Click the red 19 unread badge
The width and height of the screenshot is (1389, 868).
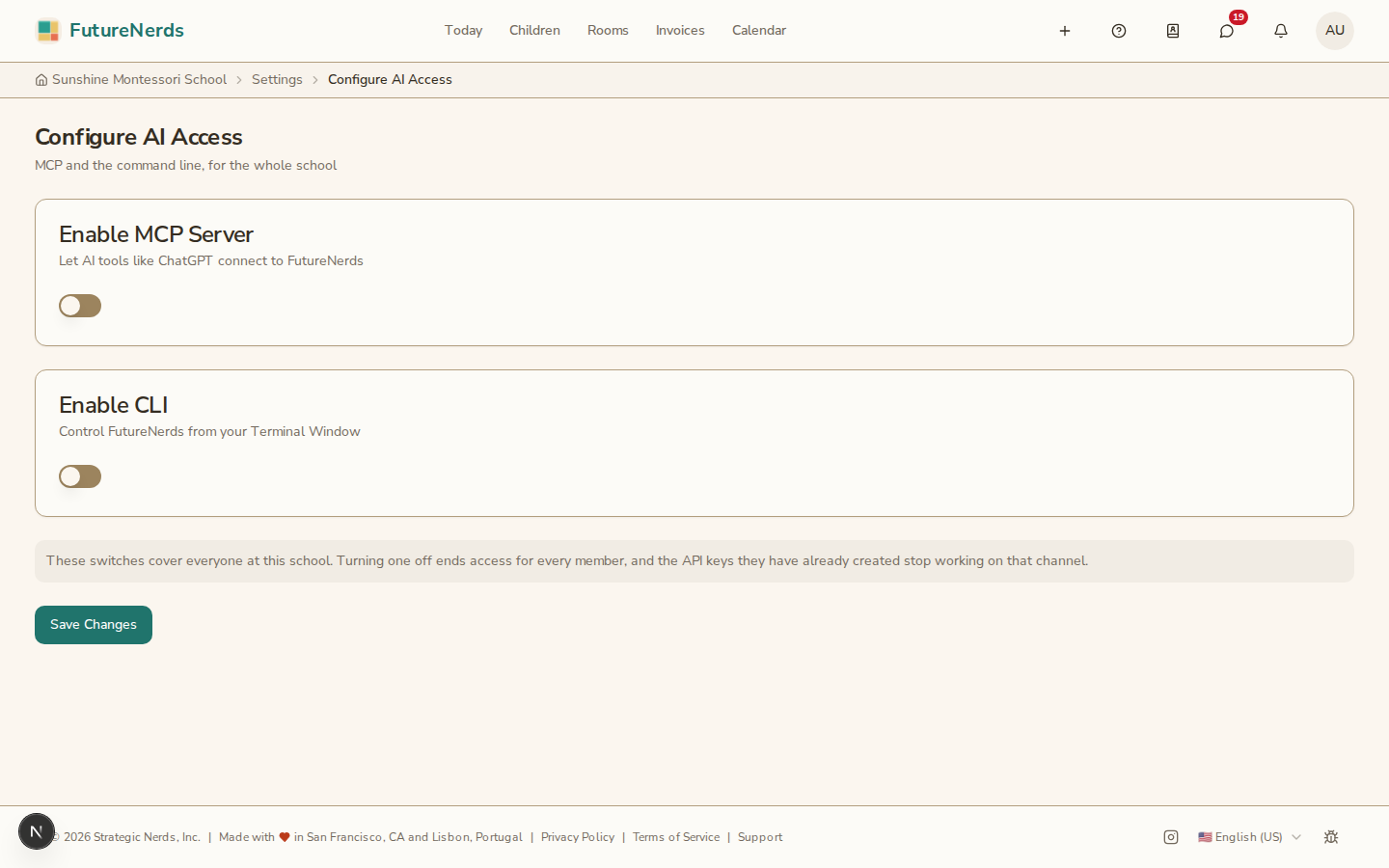(x=1239, y=17)
